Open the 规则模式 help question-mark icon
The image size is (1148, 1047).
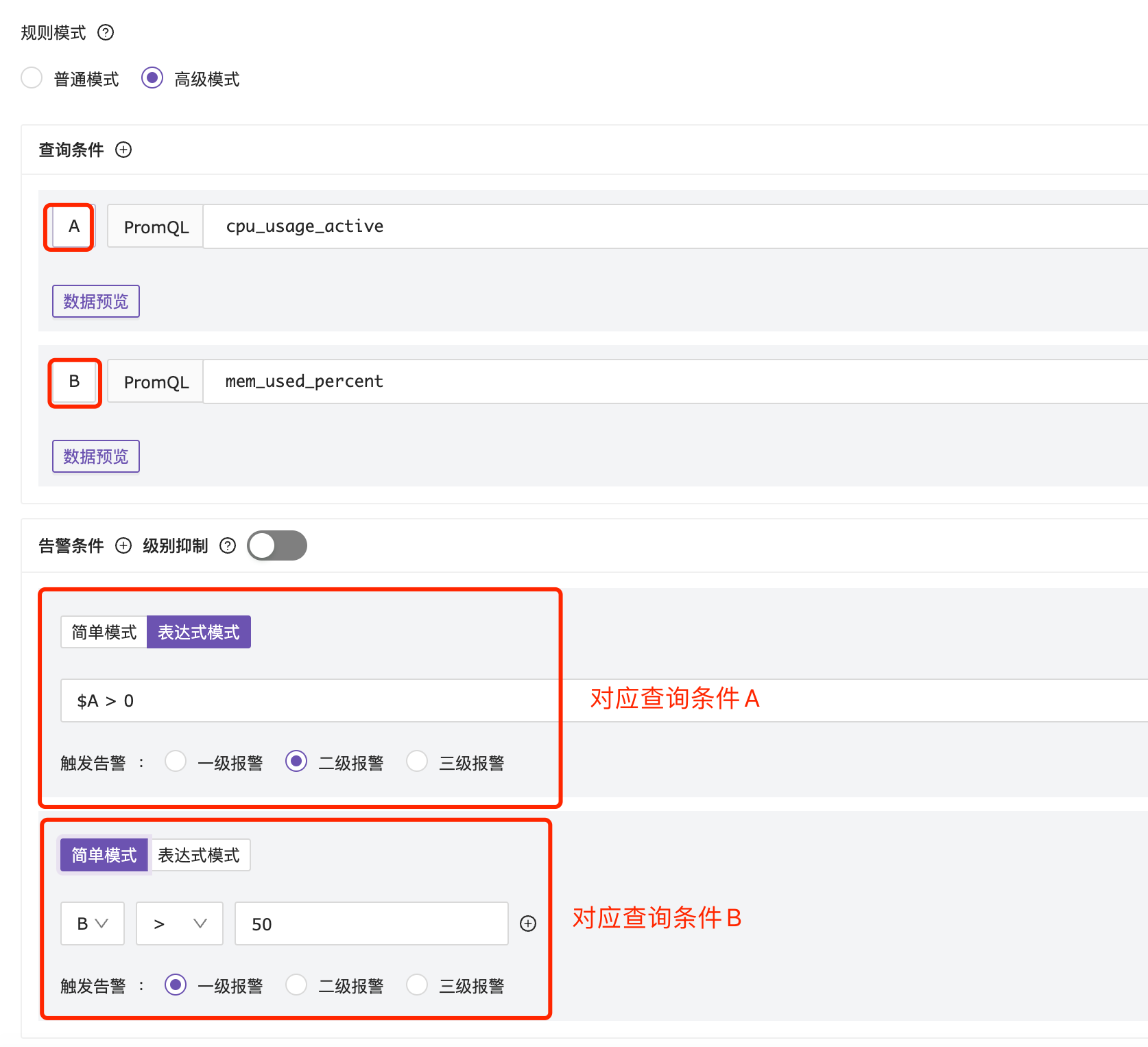coord(106,32)
